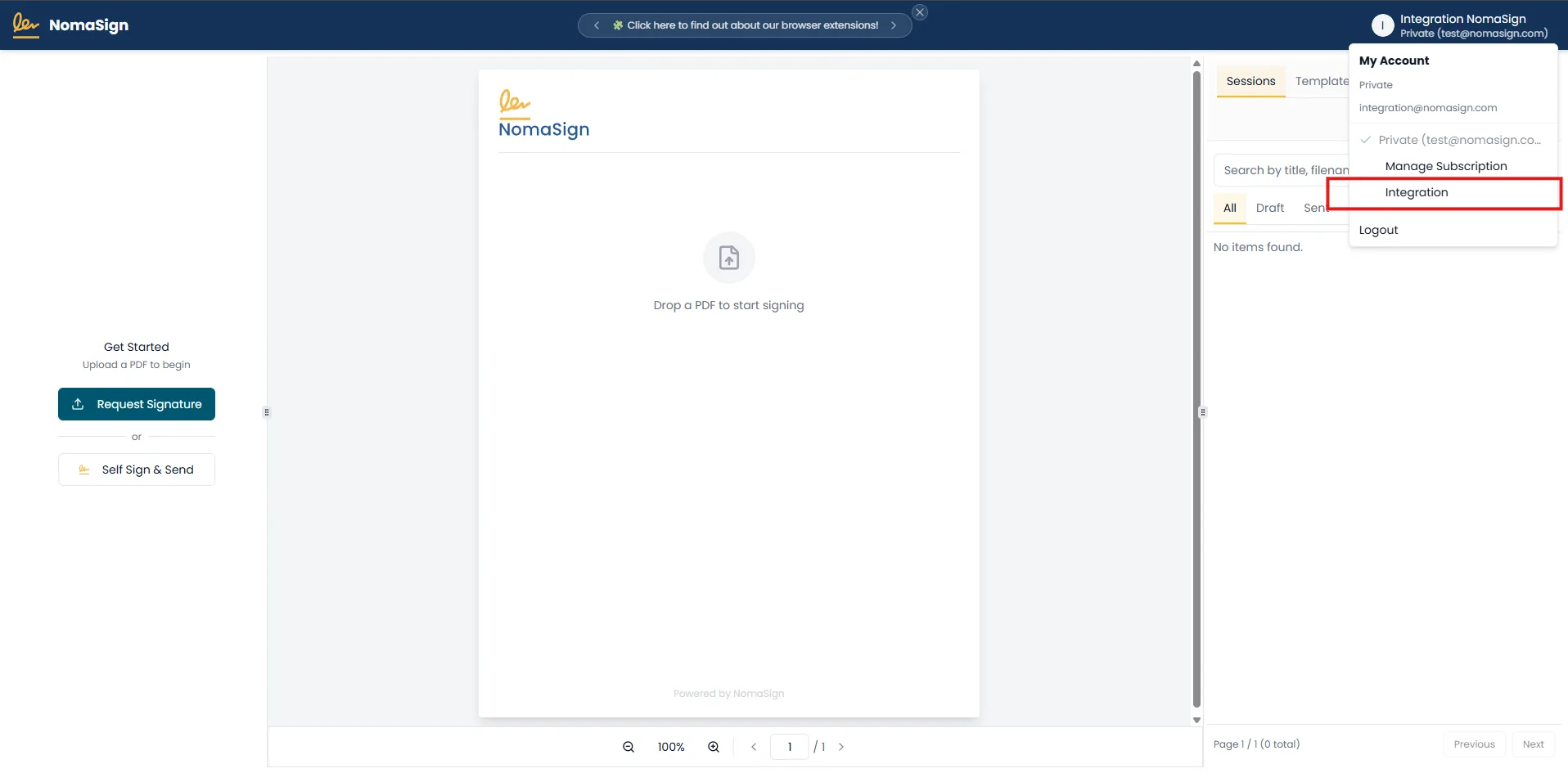
Task: Click the NomaSign logo on the document
Action: pos(543,115)
